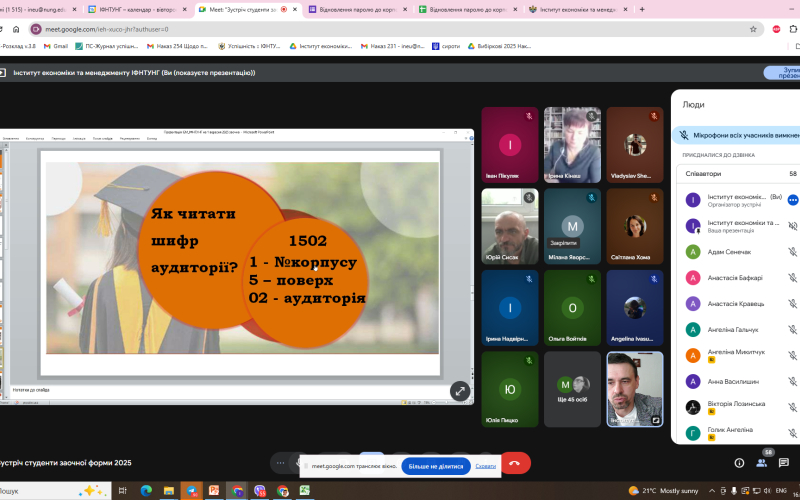Expand the 'Ще 45 осіб' participants tile

572,388
